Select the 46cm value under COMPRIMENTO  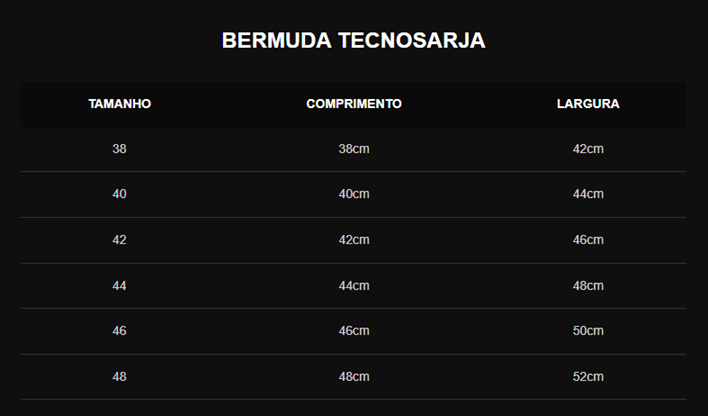click(354, 331)
